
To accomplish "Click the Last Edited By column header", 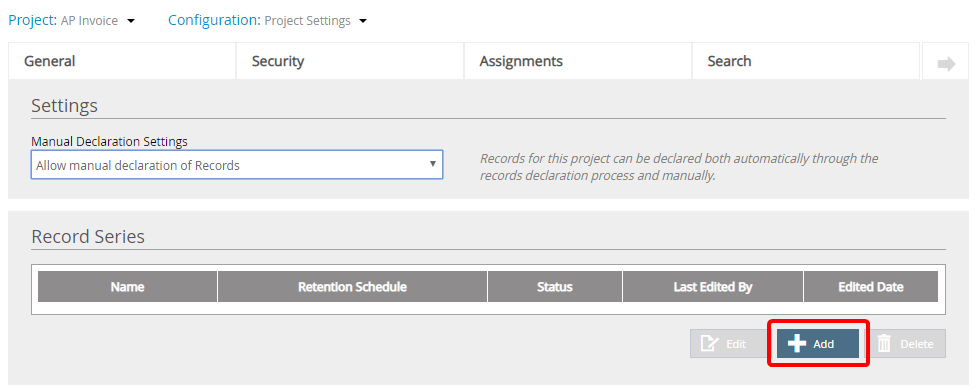I will pos(713,287).
